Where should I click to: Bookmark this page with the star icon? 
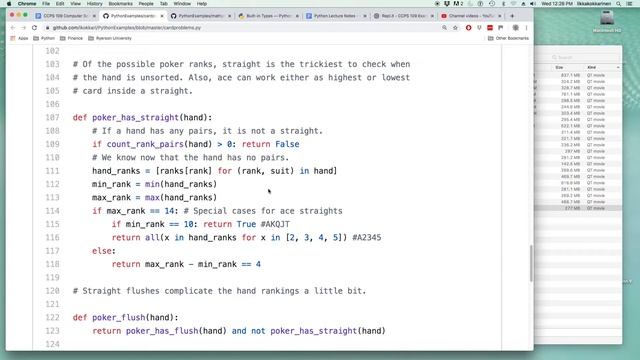[x=455, y=28]
